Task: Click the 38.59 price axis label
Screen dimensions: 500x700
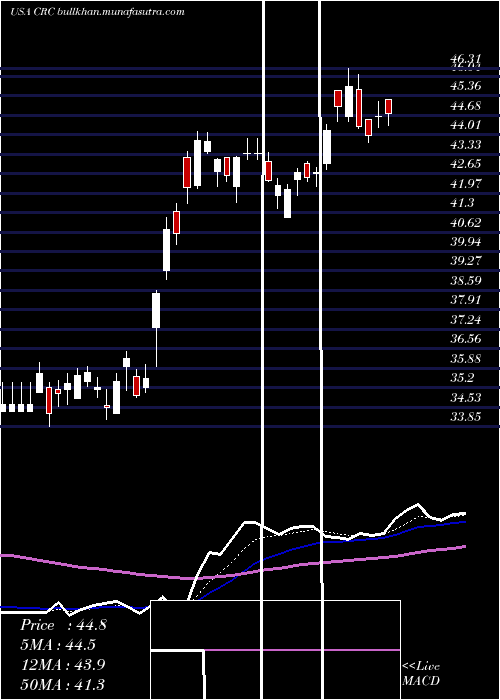Action: click(x=466, y=280)
